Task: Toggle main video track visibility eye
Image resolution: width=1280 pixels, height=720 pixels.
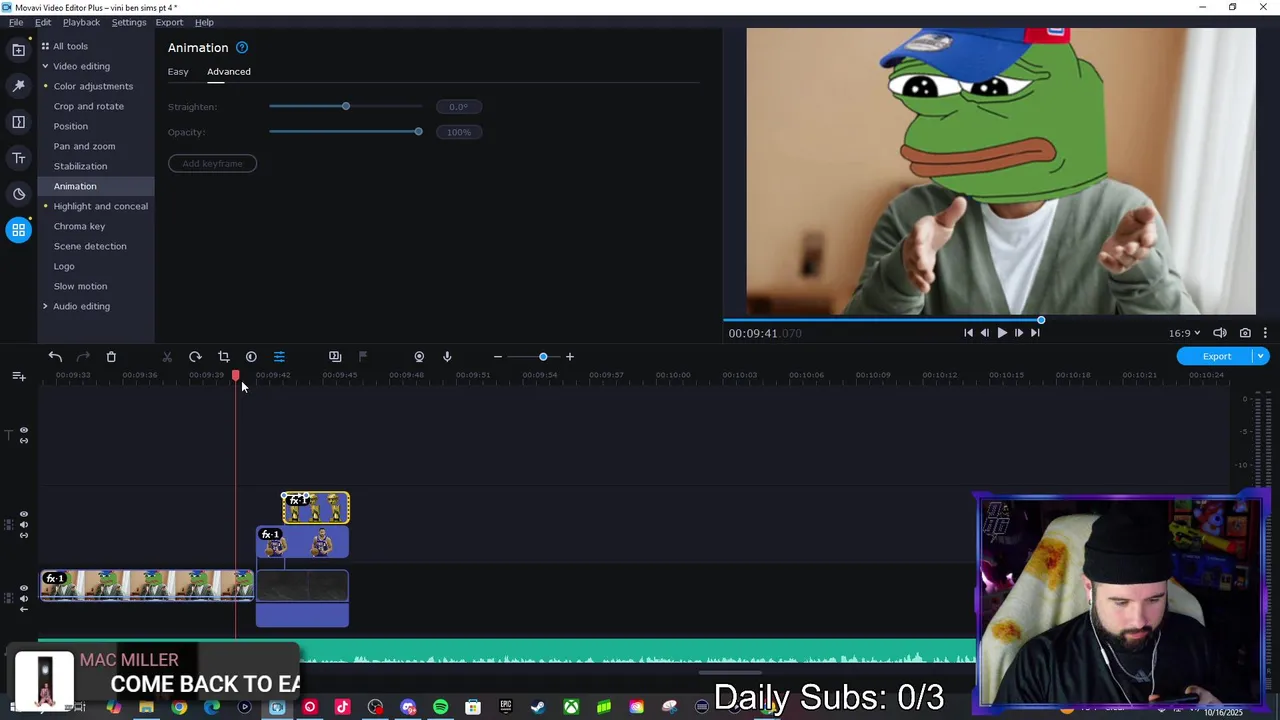Action: click(x=24, y=589)
